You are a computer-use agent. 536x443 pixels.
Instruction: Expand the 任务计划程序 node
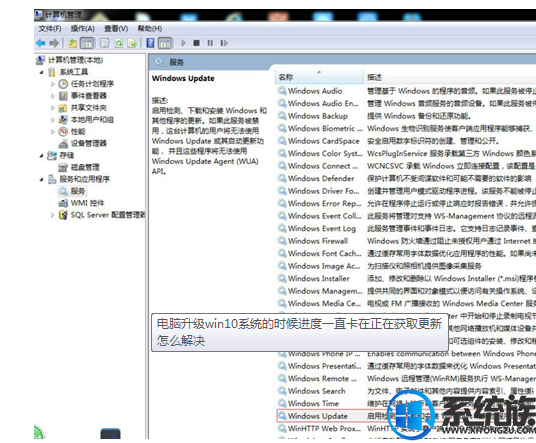click(x=53, y=84)
